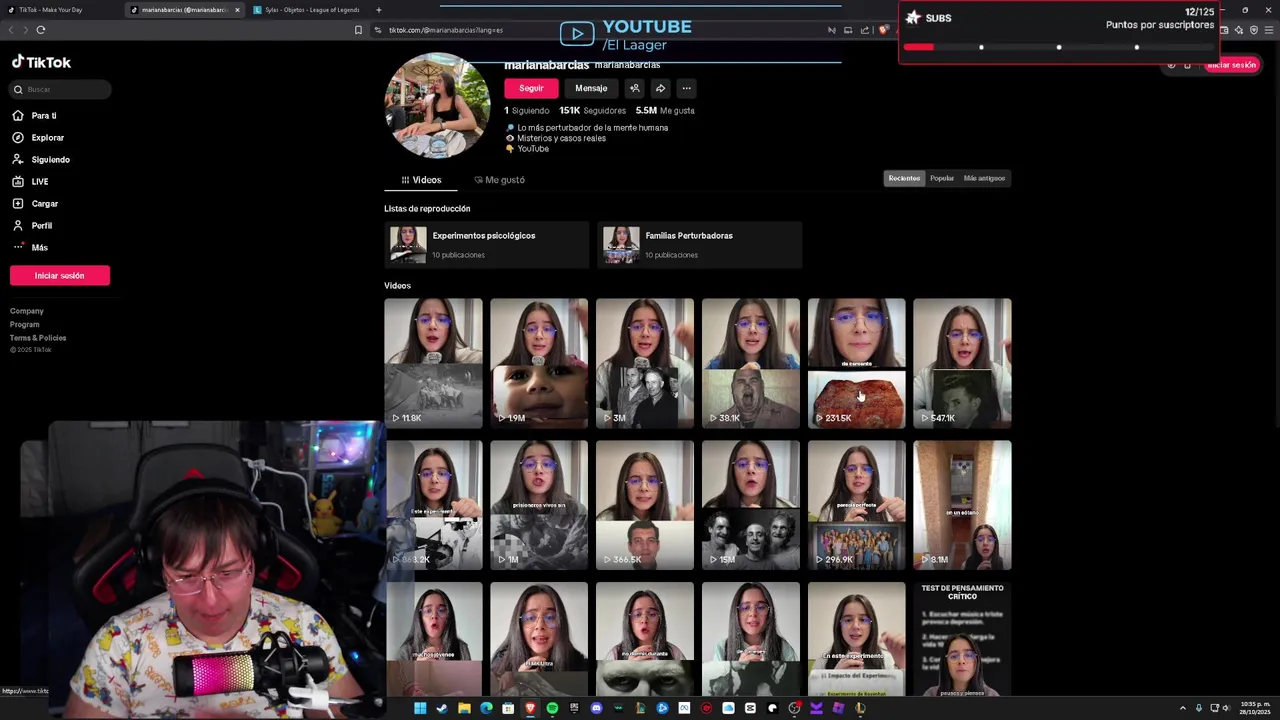
Task: Open Spotify from the taskbar
Action: pos(552,708)
